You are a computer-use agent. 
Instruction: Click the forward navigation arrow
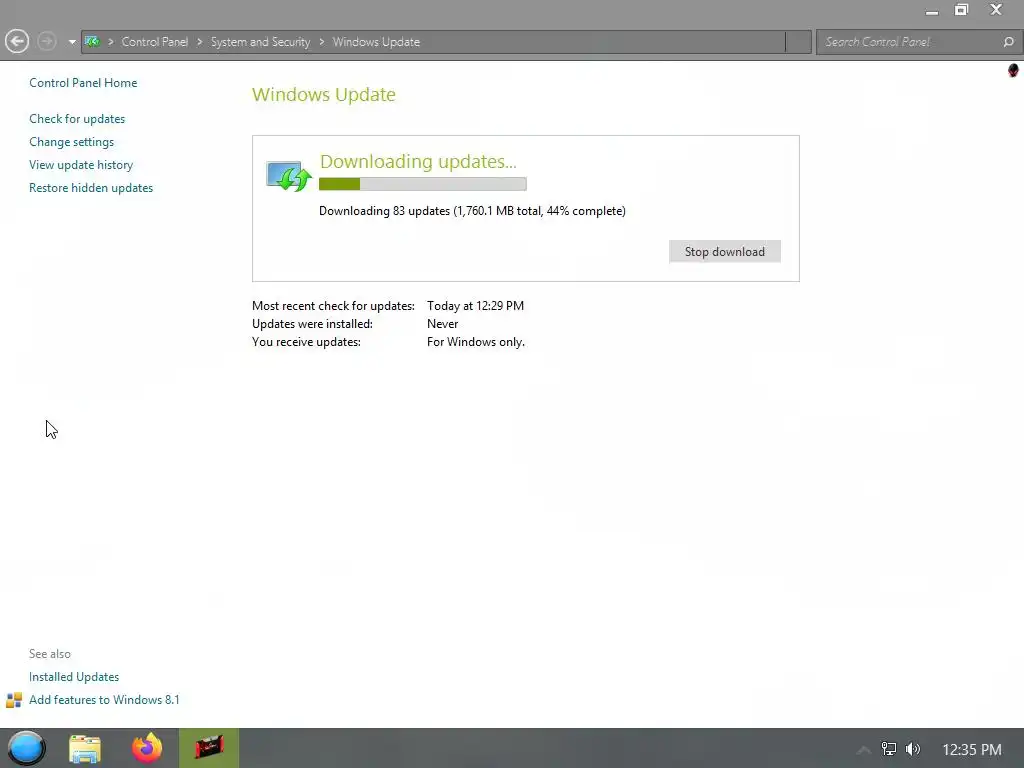point(46,42)
